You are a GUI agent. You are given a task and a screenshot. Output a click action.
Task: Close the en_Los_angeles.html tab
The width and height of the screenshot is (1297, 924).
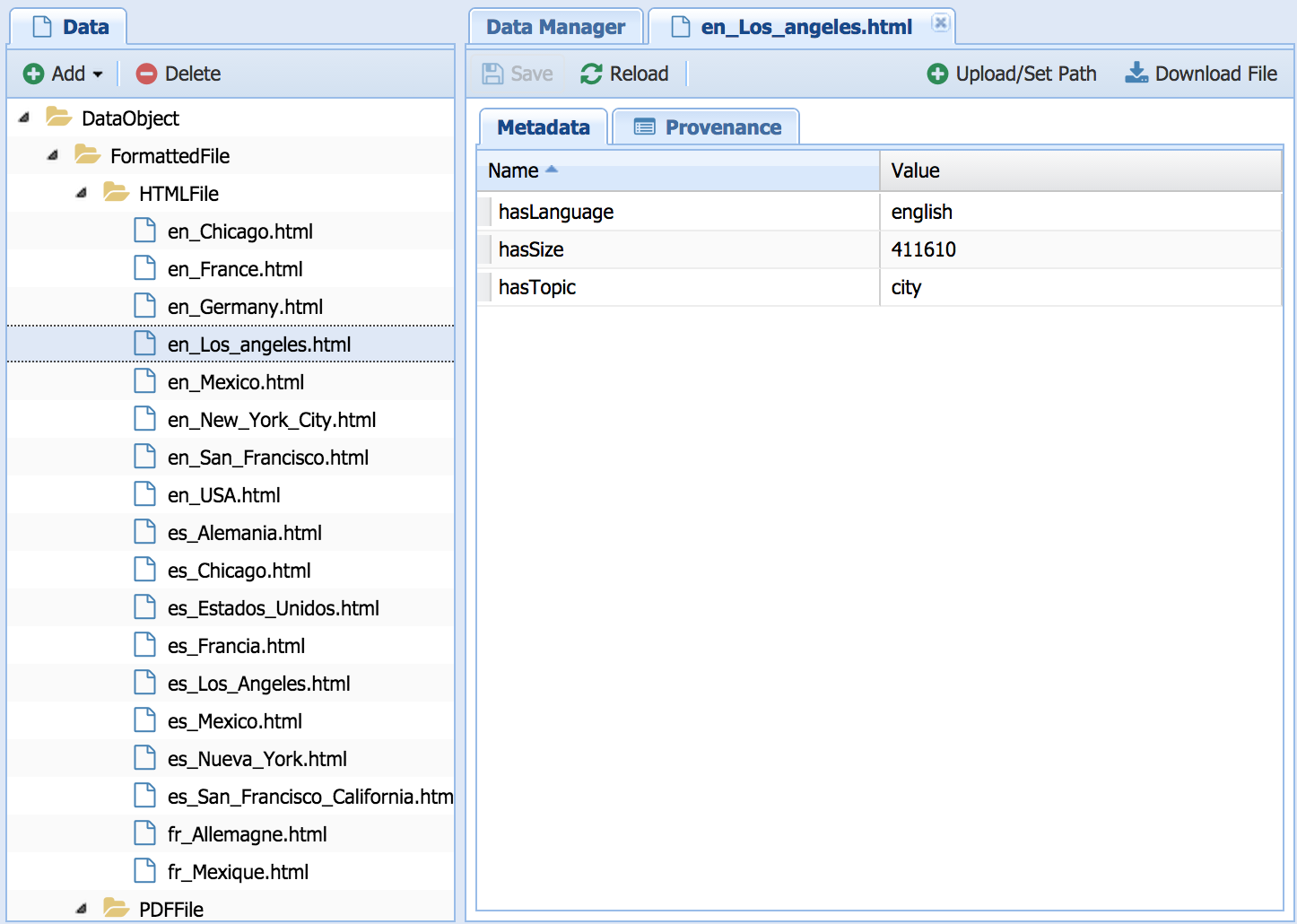[940, 22]
